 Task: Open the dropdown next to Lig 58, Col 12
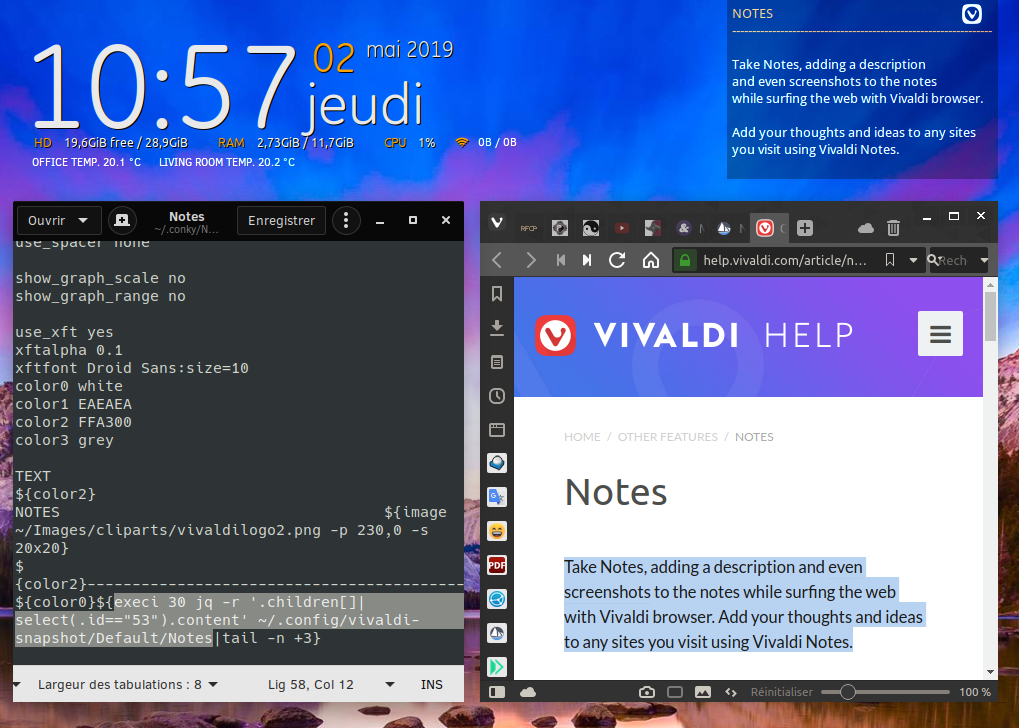[390, 684]
